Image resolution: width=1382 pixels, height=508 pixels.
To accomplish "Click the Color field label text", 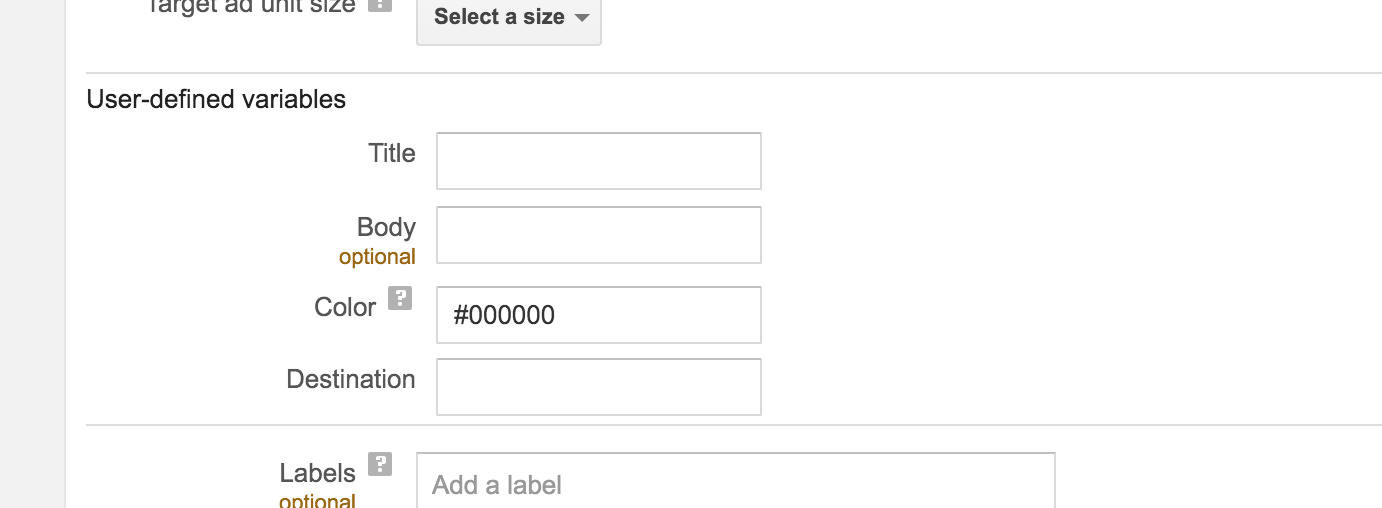I will click(x=345, y=307).
